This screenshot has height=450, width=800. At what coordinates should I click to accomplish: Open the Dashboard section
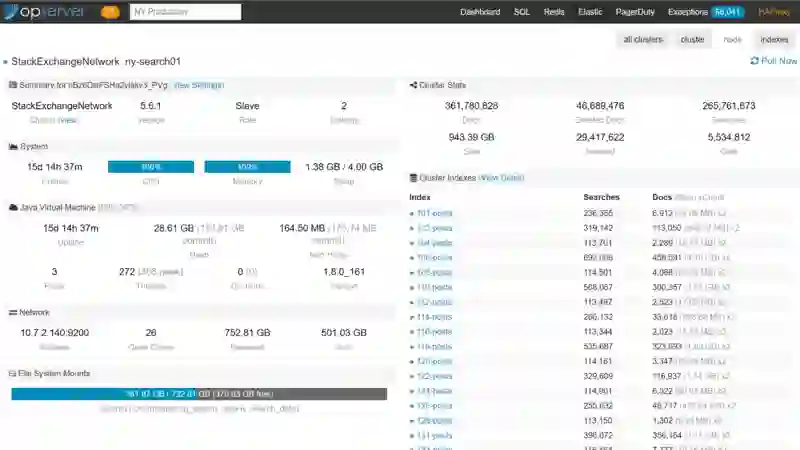coord(480,12)
